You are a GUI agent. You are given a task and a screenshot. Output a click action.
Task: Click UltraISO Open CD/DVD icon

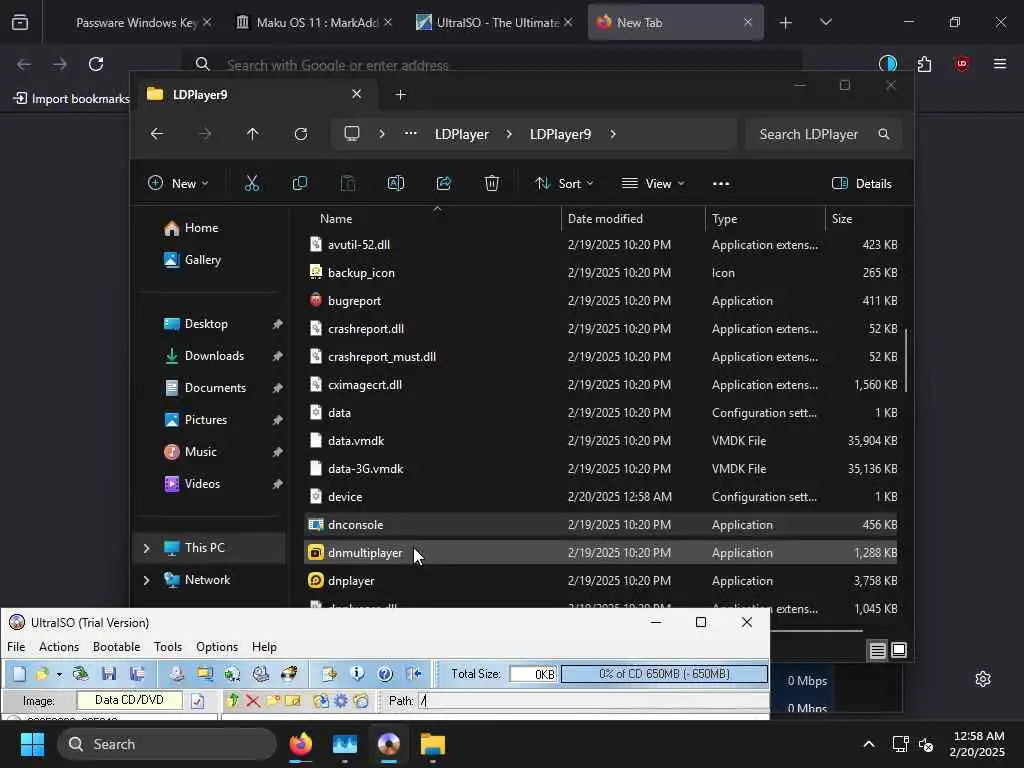[80, 673]
